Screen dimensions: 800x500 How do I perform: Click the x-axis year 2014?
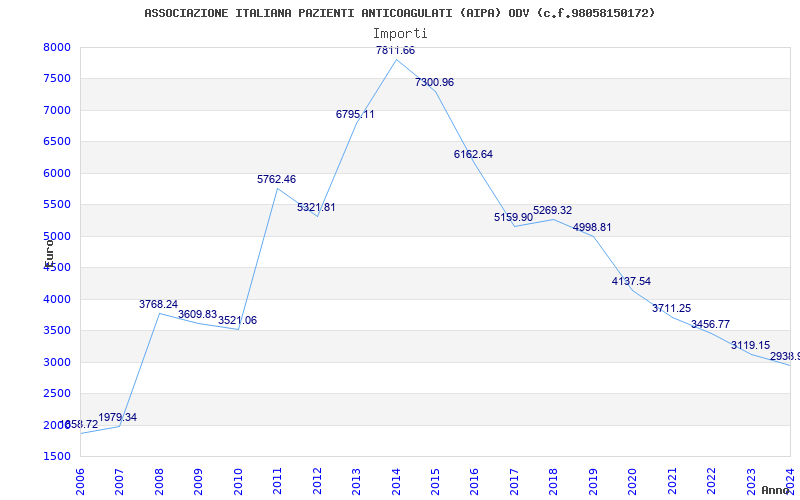396,481
